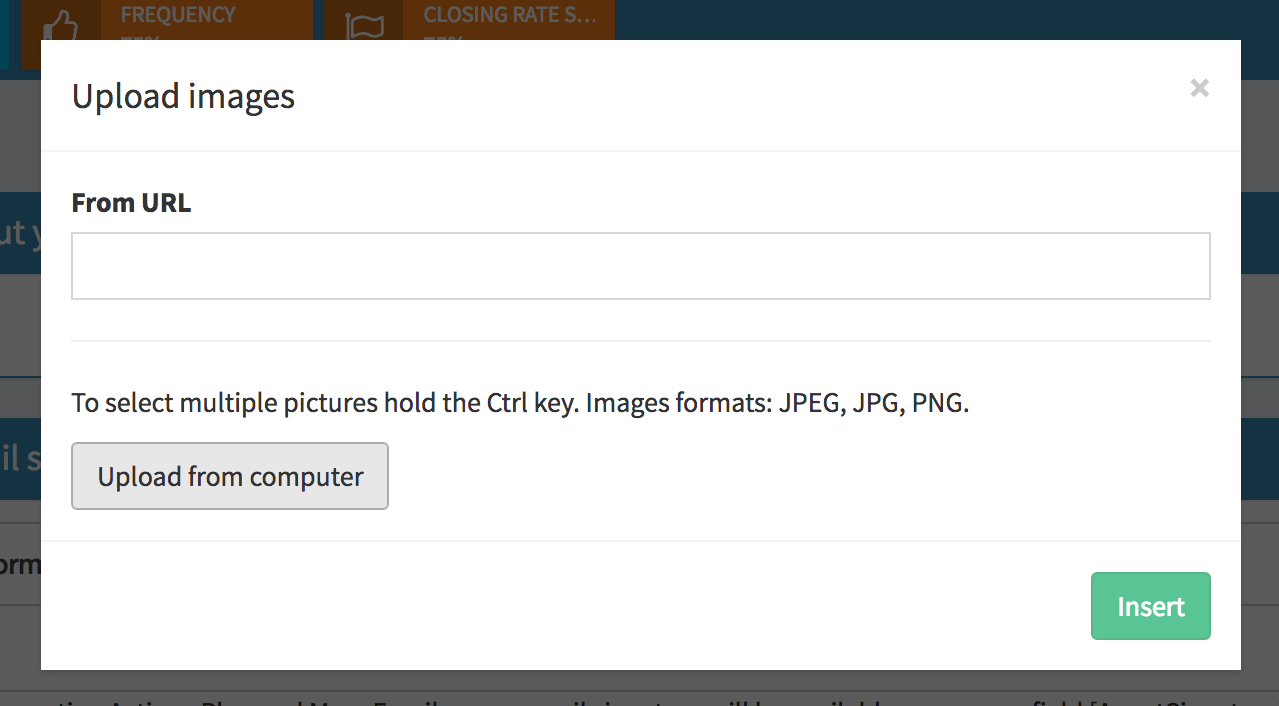Click the dimmed backdrop right of the dialog
This screenshot has height=706, width=1279.
1260,350
